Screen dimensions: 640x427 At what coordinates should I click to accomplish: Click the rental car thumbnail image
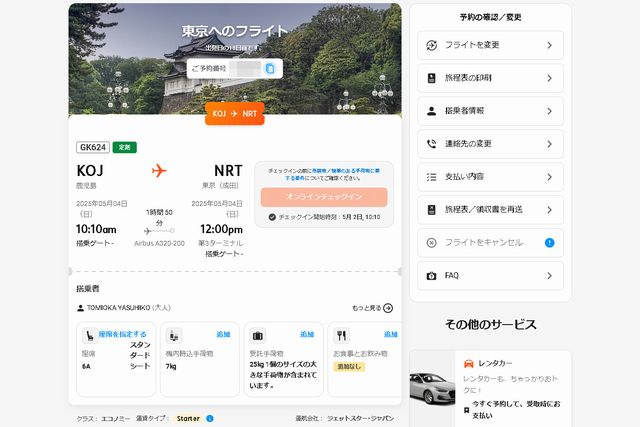pos(433,388)
